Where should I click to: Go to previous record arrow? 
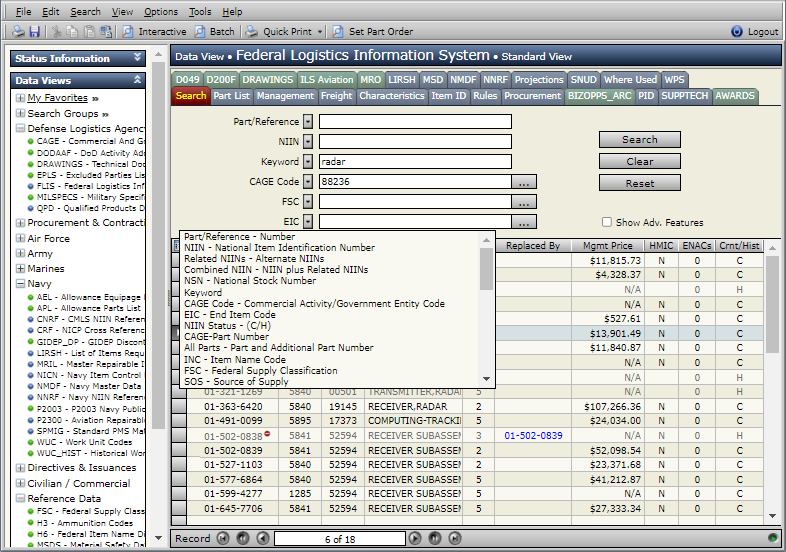(x=263, y=538)
